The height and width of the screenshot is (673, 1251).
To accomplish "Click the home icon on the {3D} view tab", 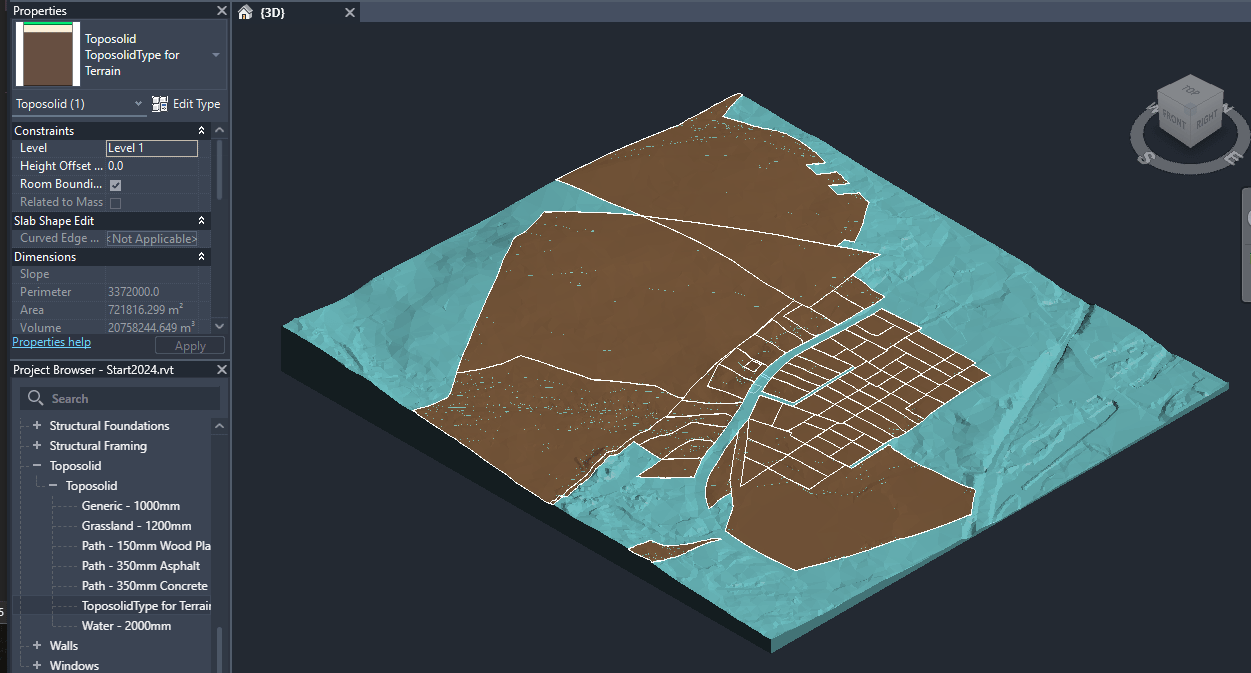I will pos(244,12).
